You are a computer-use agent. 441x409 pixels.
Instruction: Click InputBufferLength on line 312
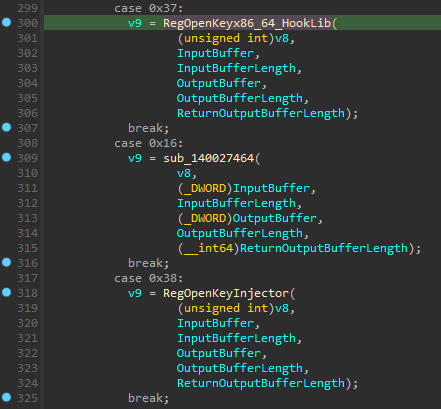pyautogui.click(x=236, y=203)
